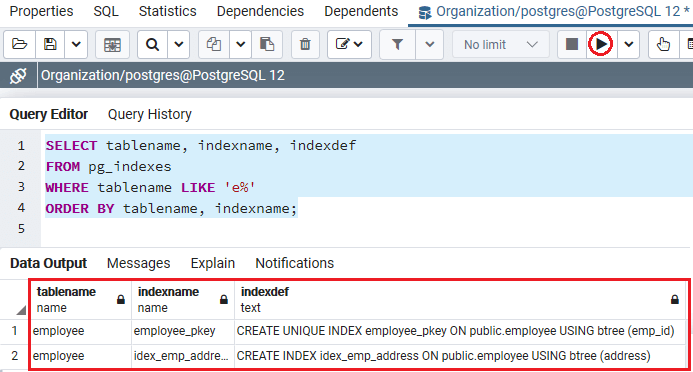Click the WHERE tablename LIKE line
The width and height of the screenshot is (693, 372).
pyautogui.click(x=150, y=187)
